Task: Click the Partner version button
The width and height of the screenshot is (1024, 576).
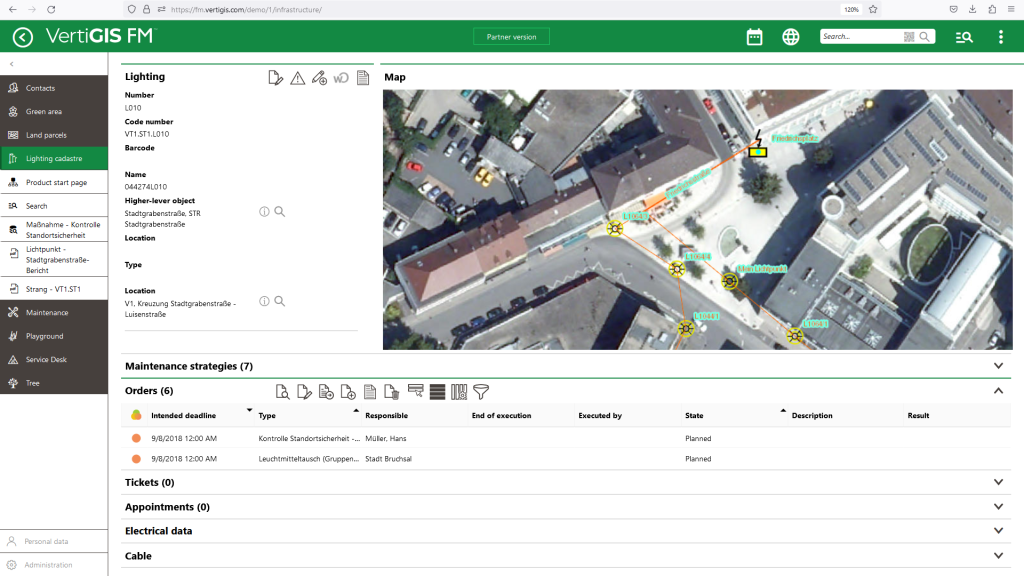Action: [512, 35]
